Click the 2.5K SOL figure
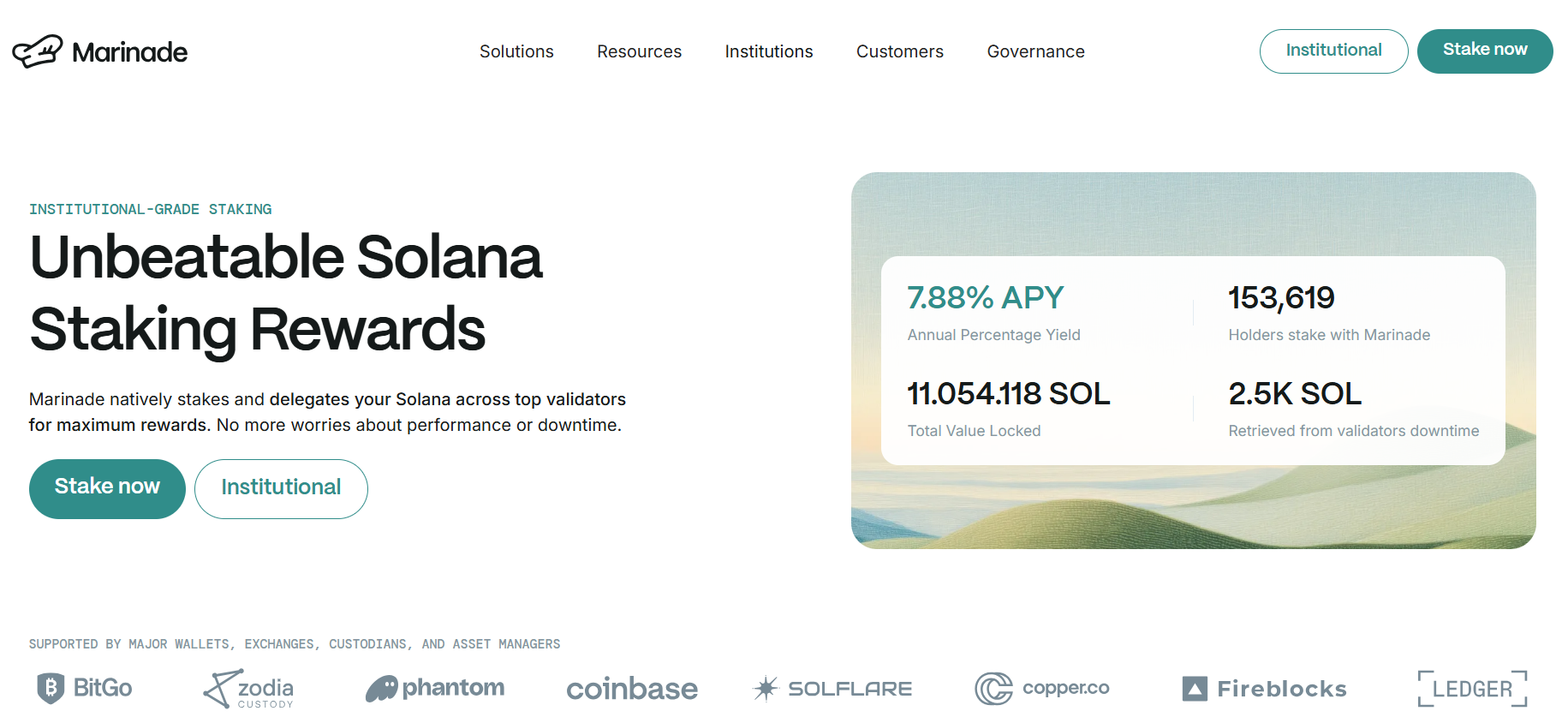 (1294, 394)
